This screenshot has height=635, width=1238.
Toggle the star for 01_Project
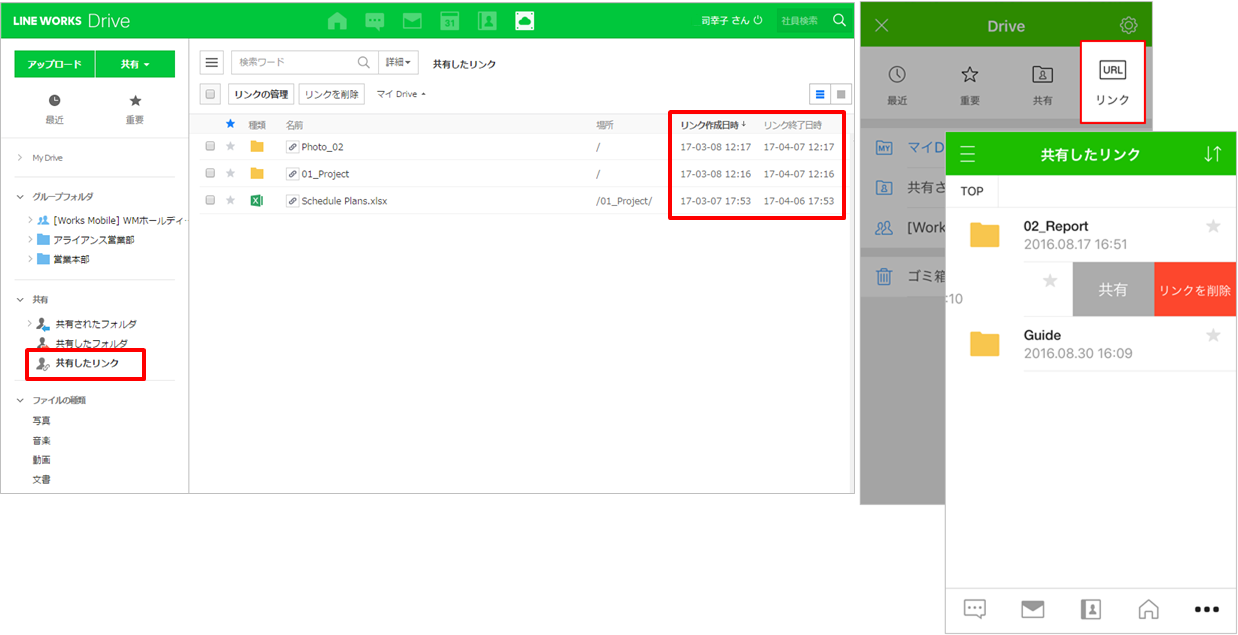coord(230,173)
